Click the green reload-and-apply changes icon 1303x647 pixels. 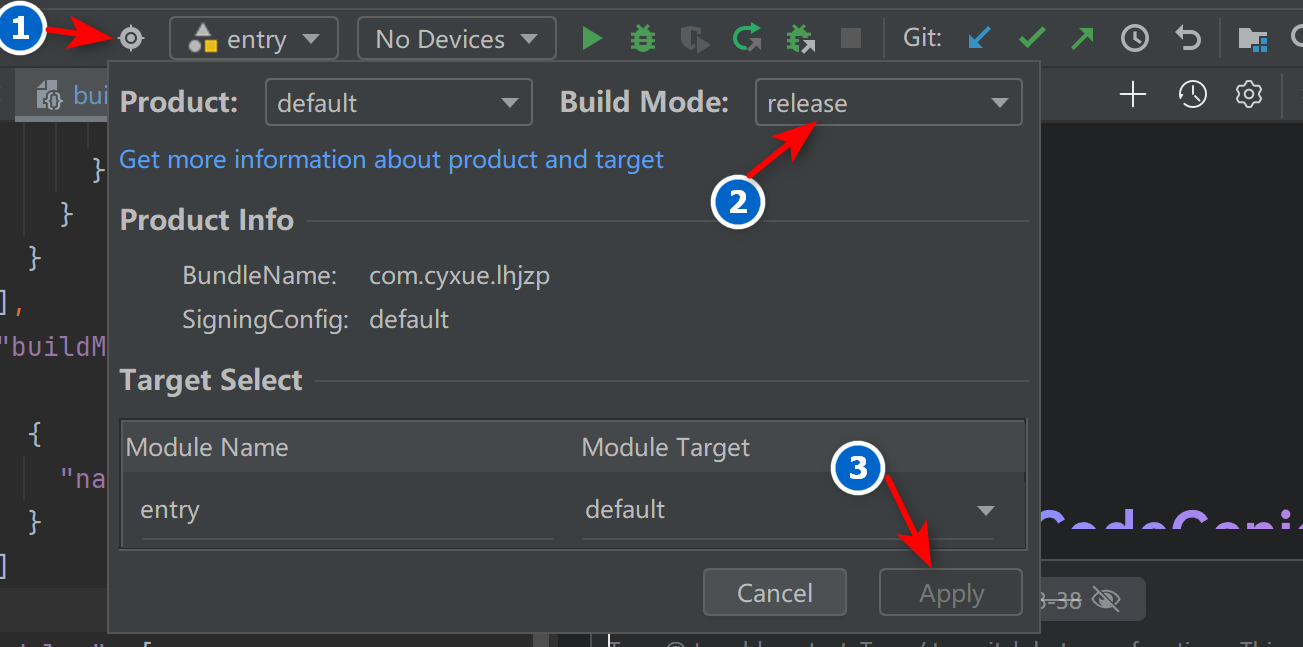tap(746, 39)
